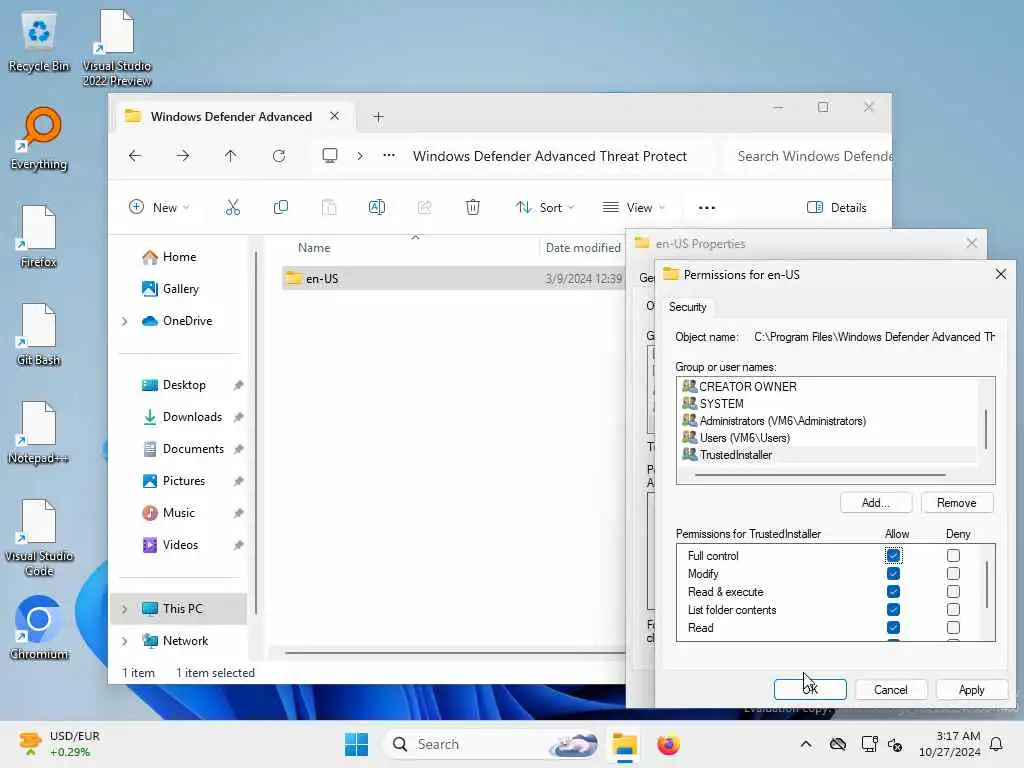Click the group list horizontal scrollbar
The width and height of the screenshot is (1024, 768).
point(820,475)
